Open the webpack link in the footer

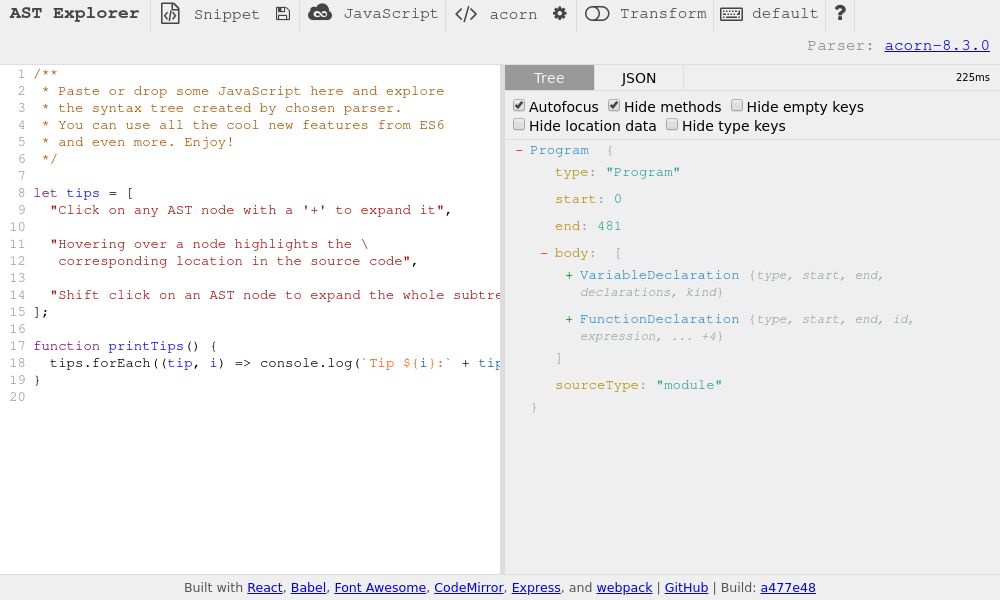pos(624,588)
